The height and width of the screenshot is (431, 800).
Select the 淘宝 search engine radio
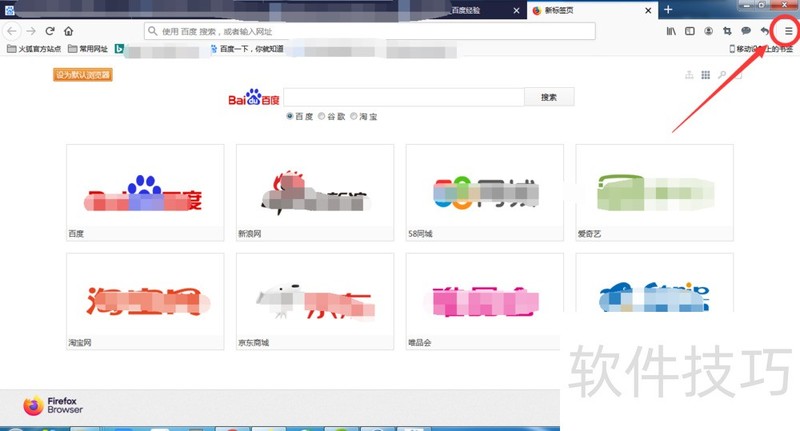pos(353,116)
